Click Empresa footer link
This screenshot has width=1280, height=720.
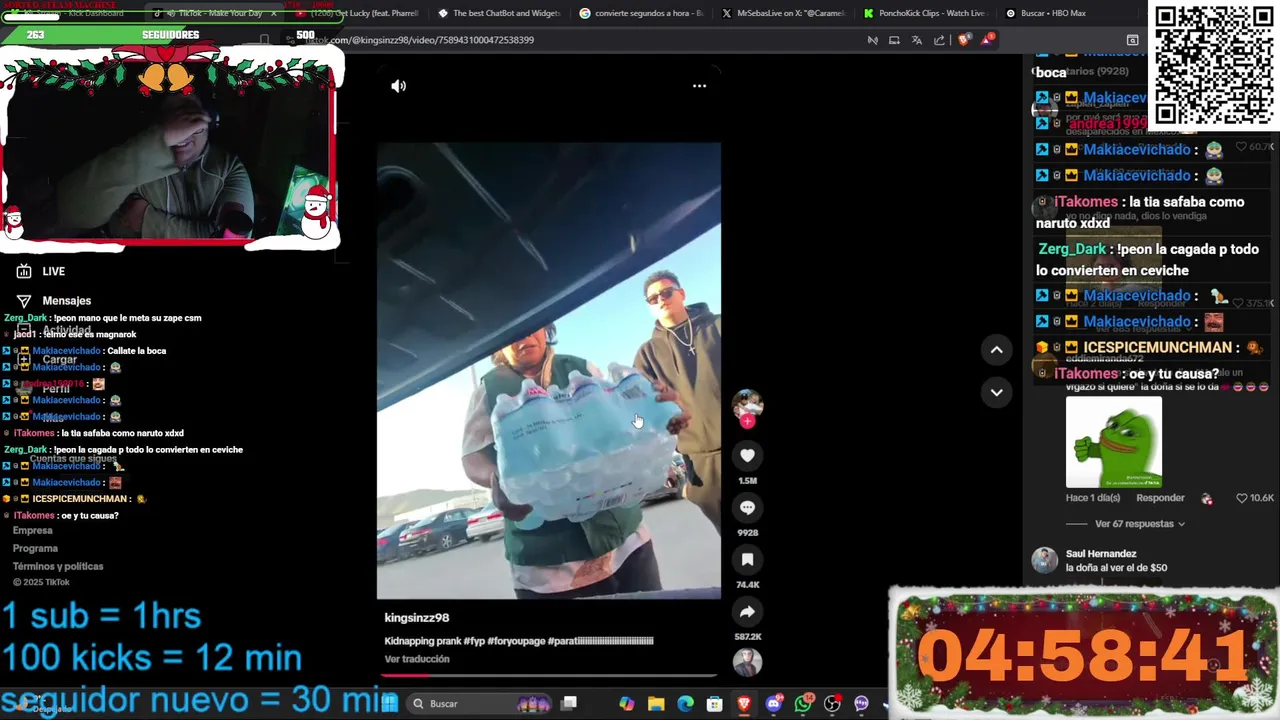point(33,531)
